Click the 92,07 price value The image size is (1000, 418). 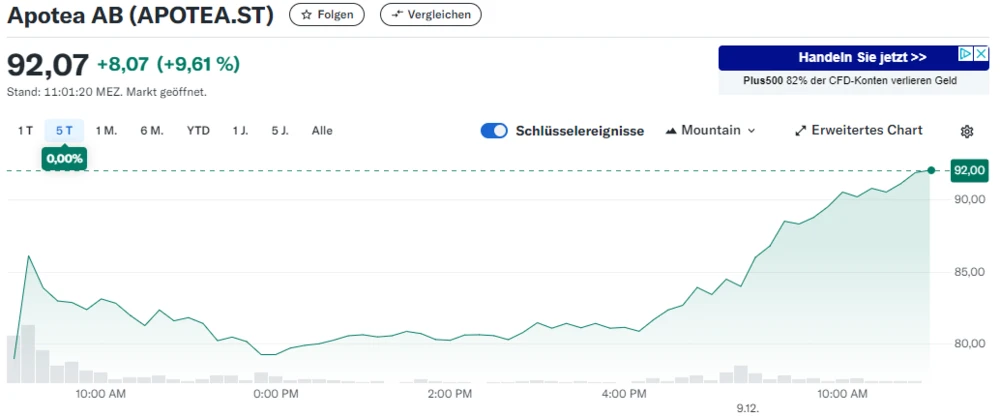click(48, 65)
